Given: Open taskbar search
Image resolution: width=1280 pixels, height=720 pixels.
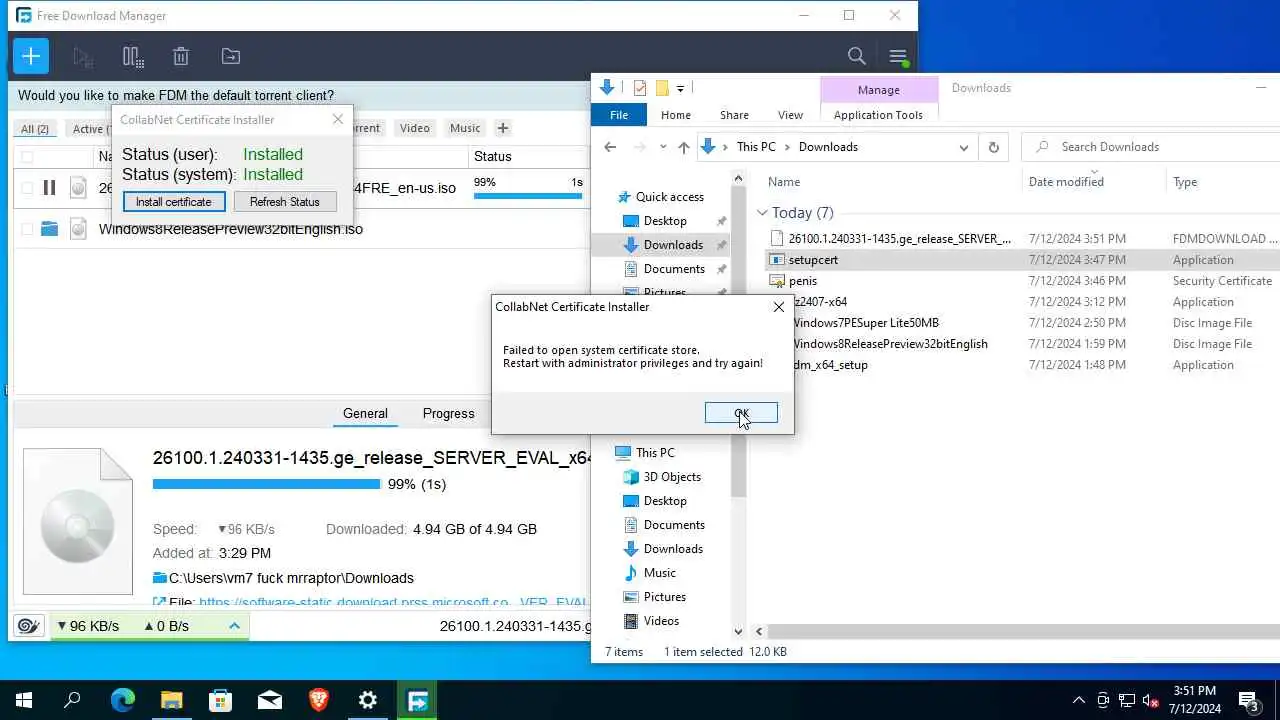Looking at the screenshot, I should (x=72, y=700).
